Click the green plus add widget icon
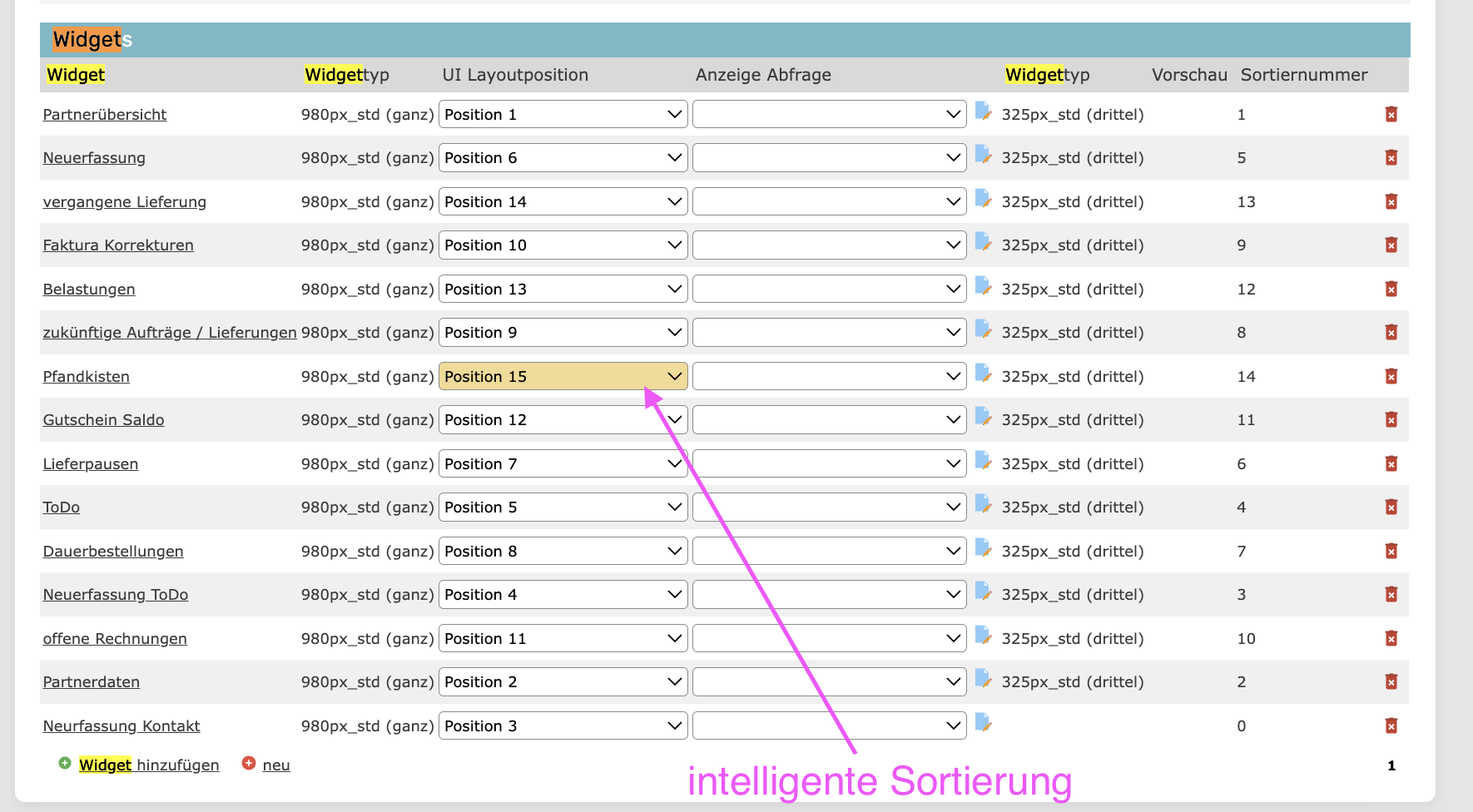 pyautogui.click(x=65, y=763)
